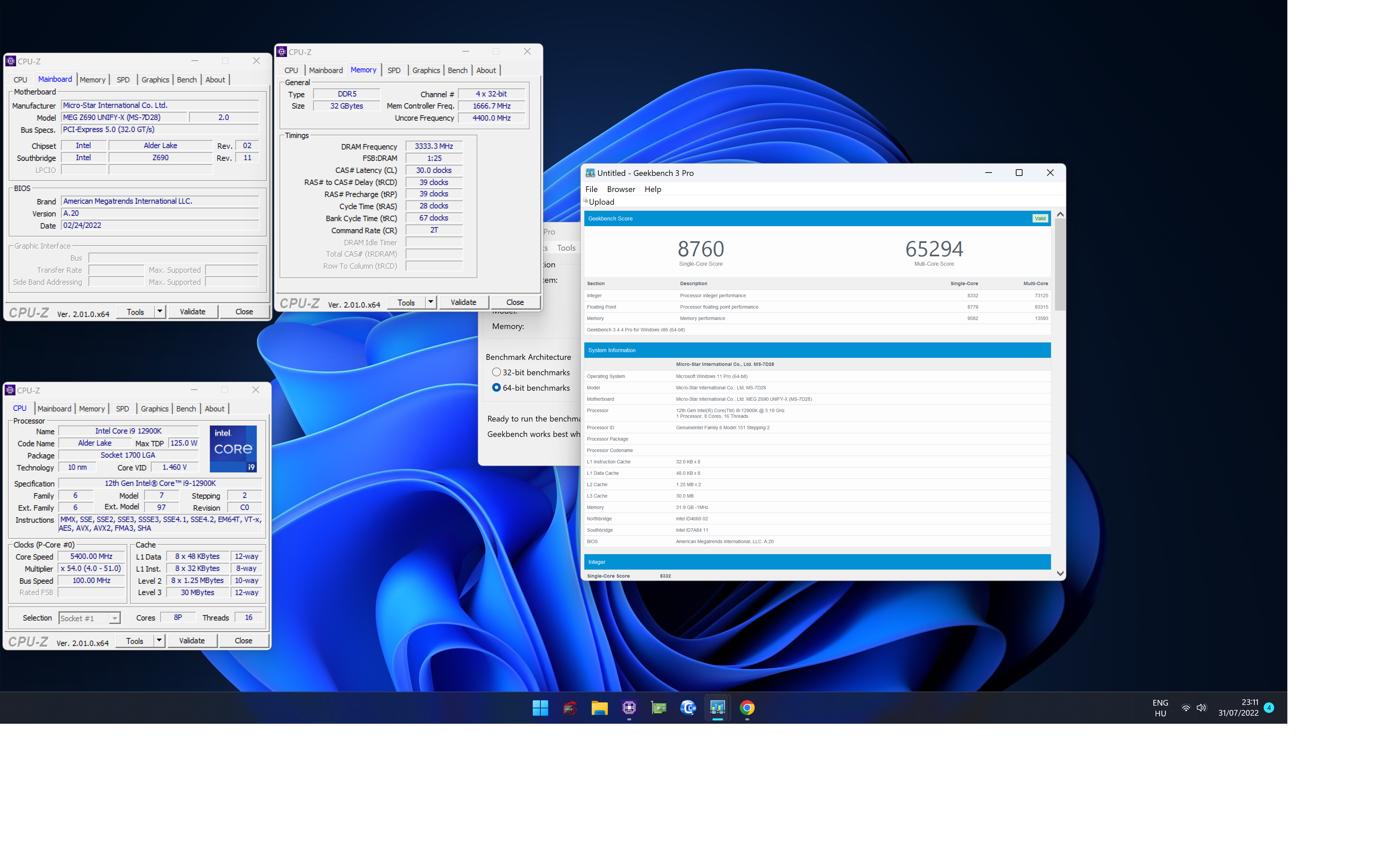Click the Wi-Fi tray icon
Image resolution: width=1400 pixels, height=843 pixels.
pos(1186,708)
